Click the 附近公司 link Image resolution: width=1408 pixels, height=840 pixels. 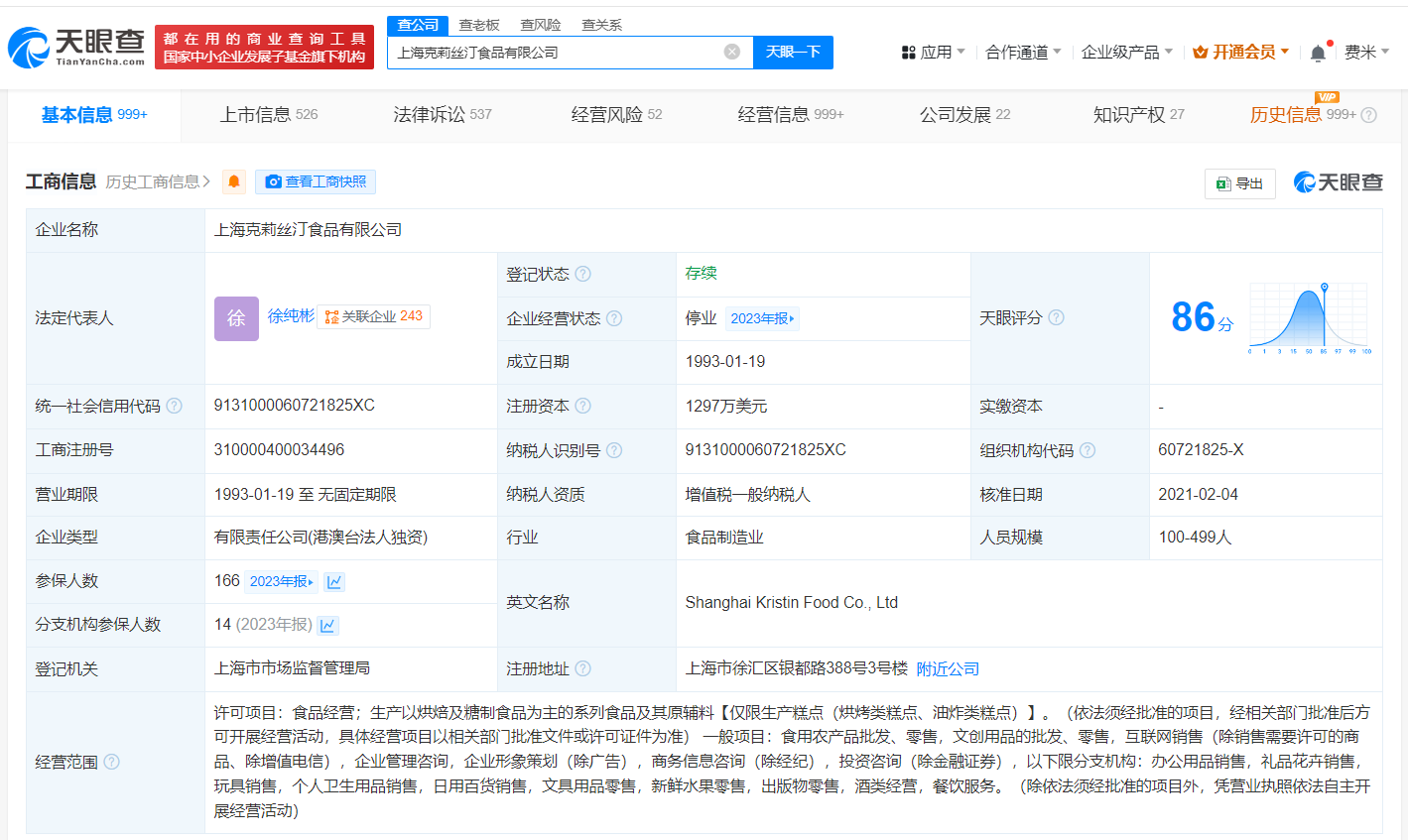[x=948, y=669]
